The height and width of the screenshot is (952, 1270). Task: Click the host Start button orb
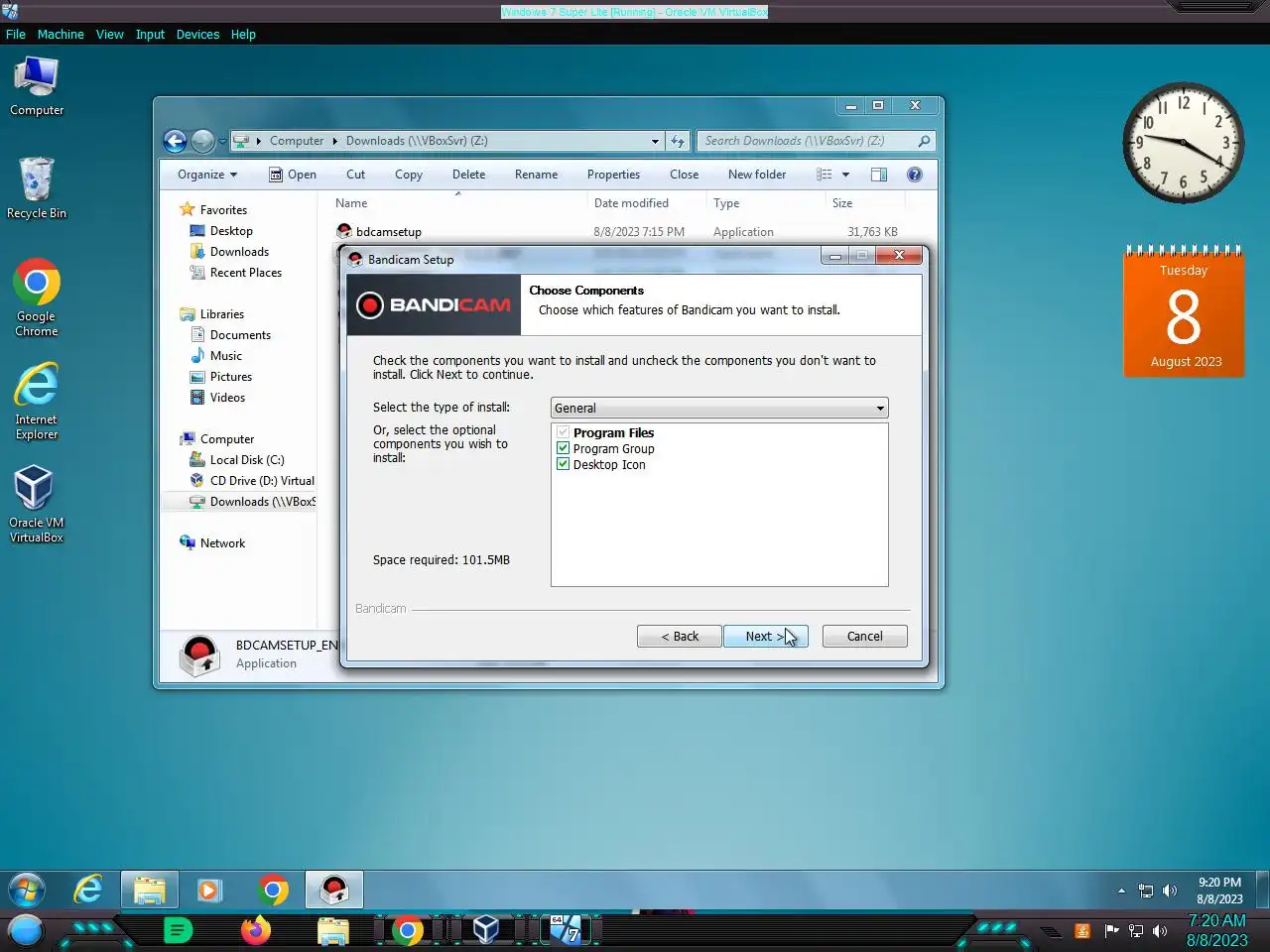pos(26,930)
